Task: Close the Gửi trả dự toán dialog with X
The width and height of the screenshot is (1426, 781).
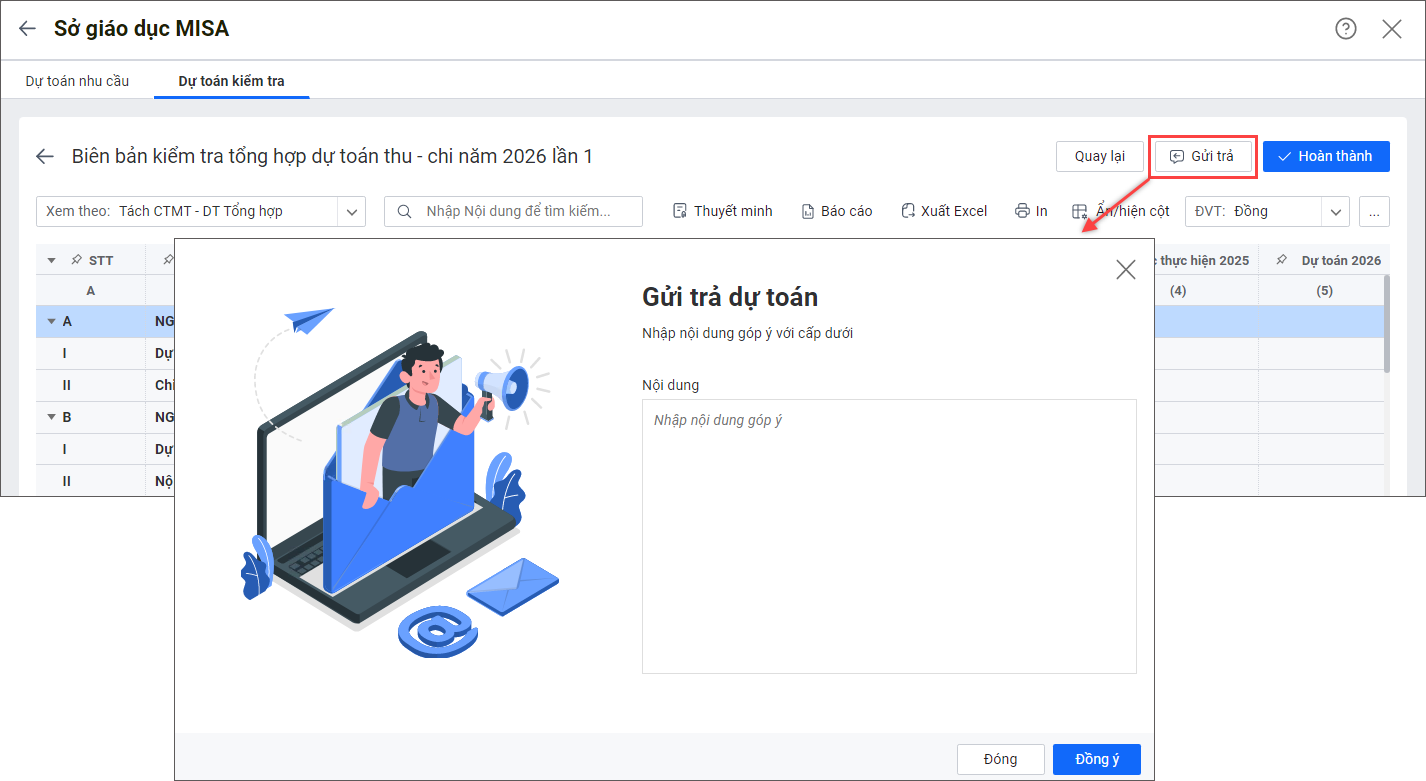Action: pos(1126,269)
